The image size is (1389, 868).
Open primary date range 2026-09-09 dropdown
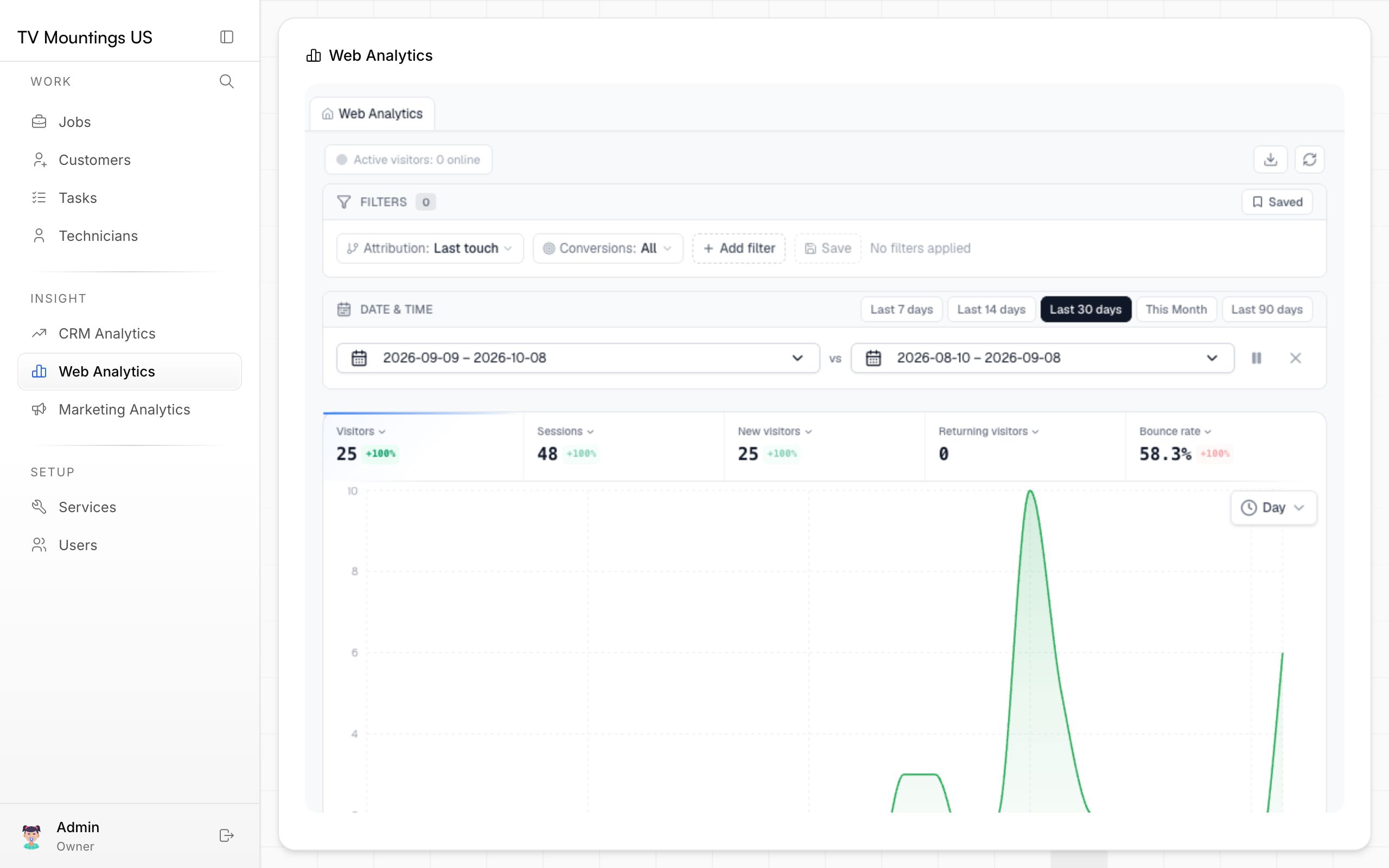[x=578, y=358]
